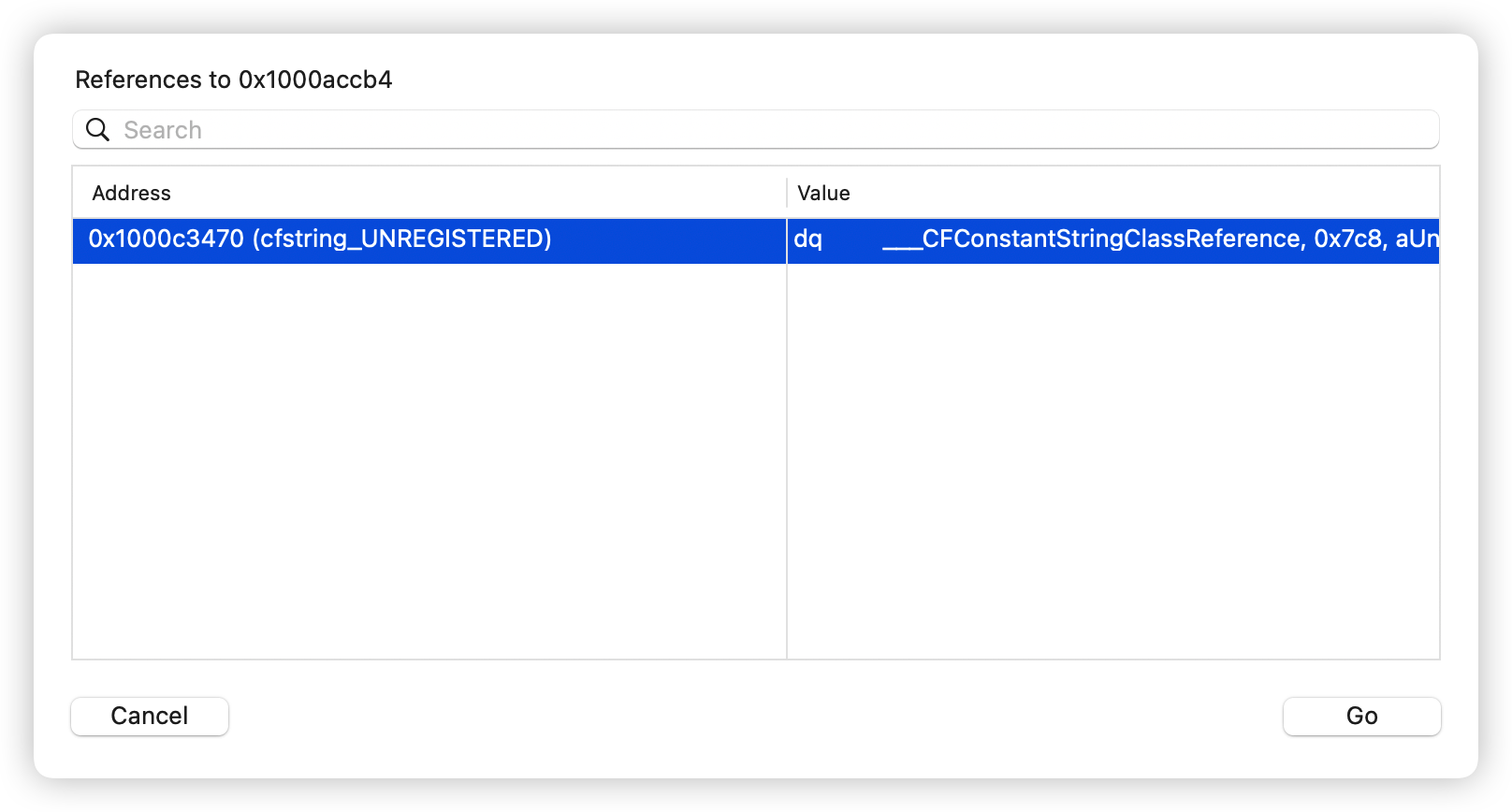Image resolution: width=1512 pixels, height=812 pixels.
Task: Click the divider between Address and Value headers
Action: coord(787,193)
